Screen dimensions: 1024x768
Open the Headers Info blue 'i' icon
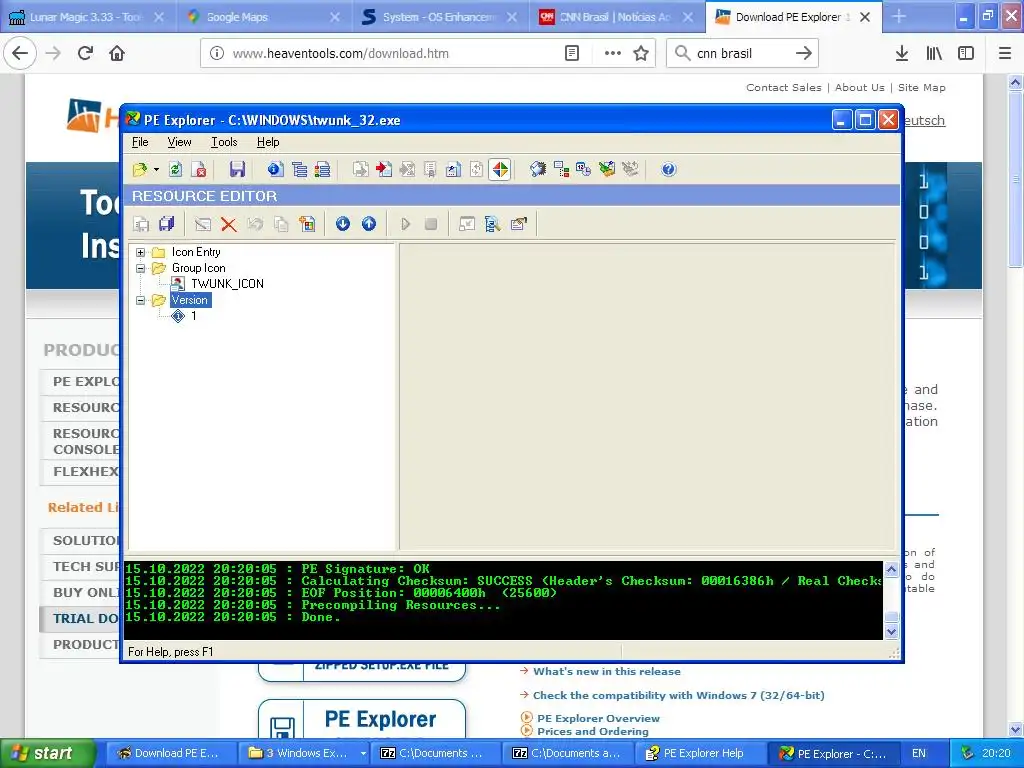pos(275,170)
